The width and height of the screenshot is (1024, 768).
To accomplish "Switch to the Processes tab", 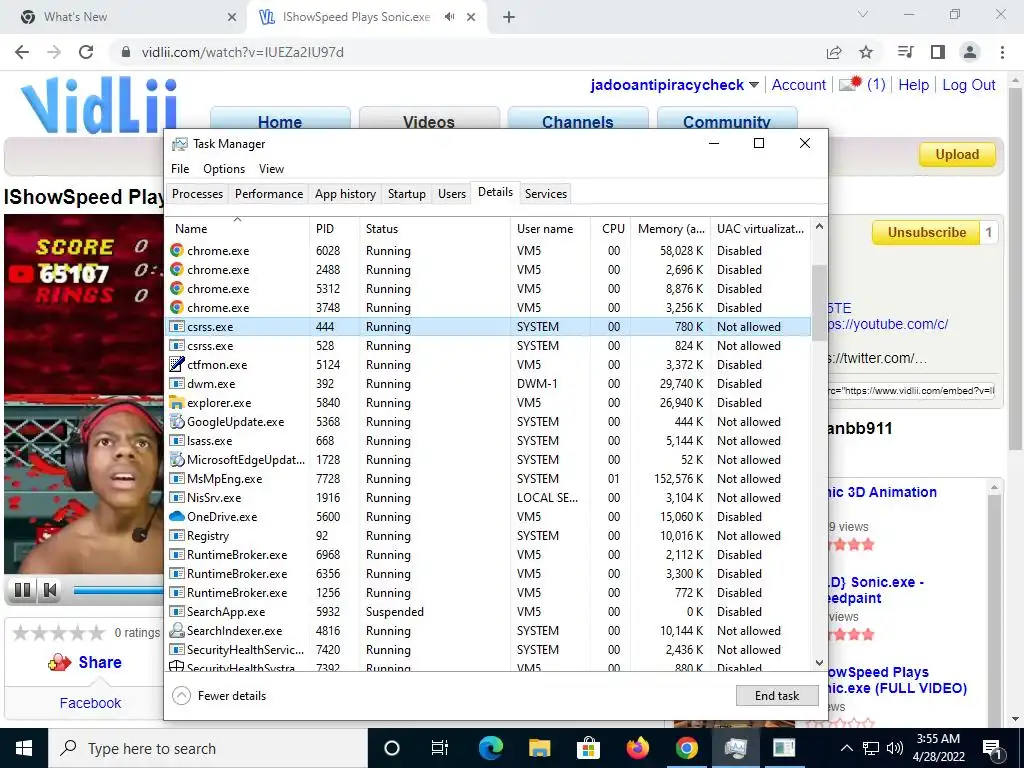I will [197, 194].
